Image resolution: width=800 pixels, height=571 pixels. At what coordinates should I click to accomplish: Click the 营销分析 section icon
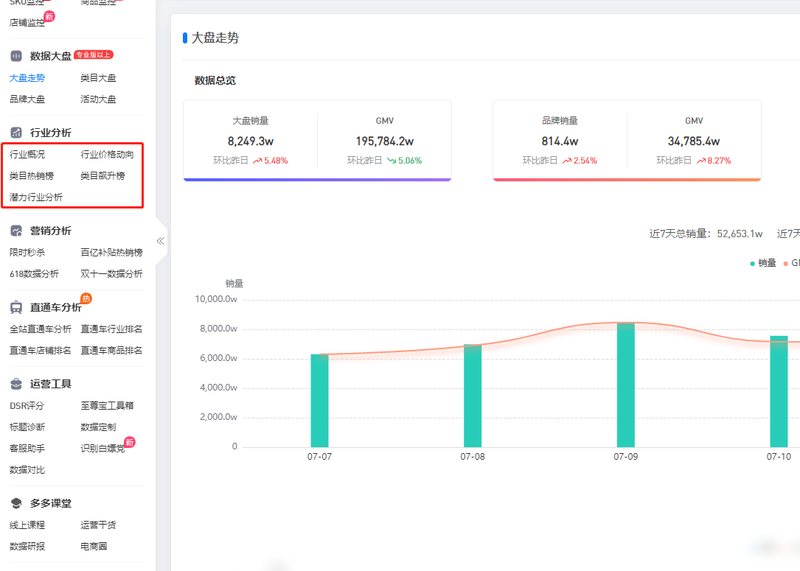click(x=16, y=231)
